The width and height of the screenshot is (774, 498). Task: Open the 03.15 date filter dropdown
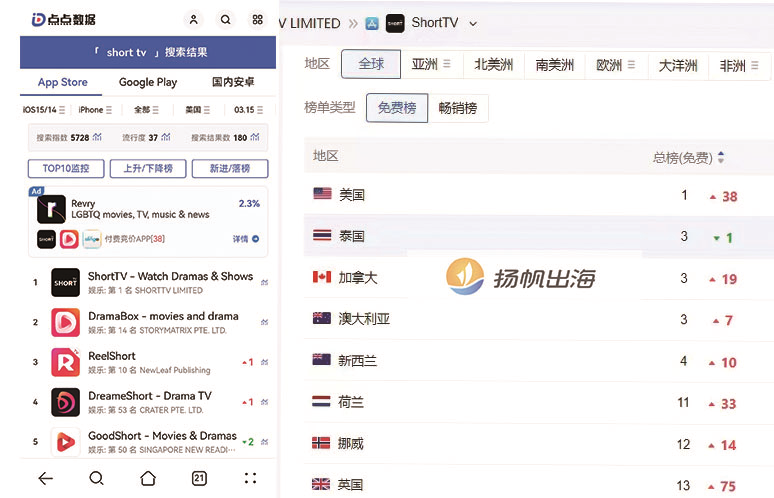(x=248, y=110)
